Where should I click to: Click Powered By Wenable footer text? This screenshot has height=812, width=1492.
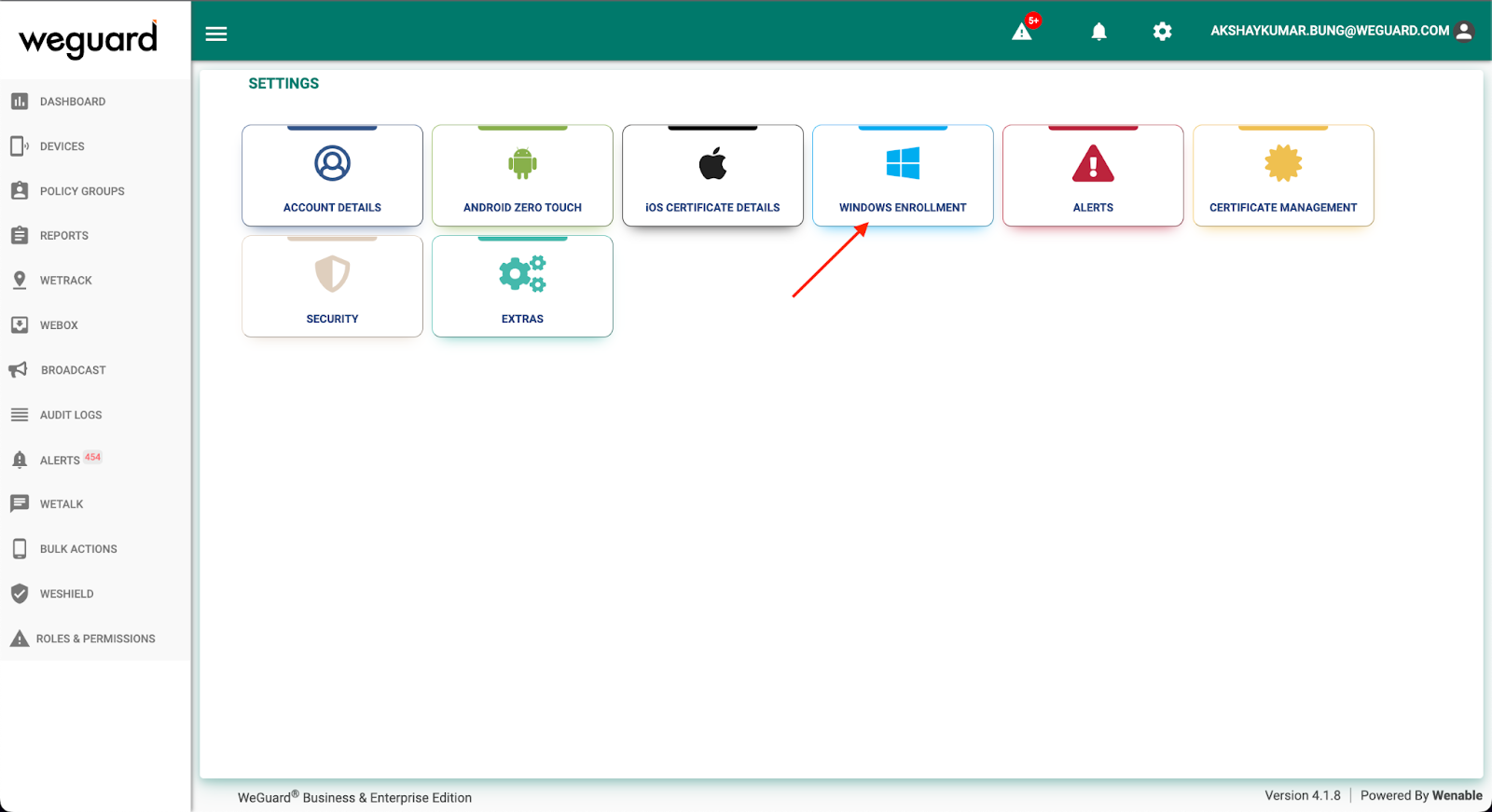pos(1421,795)
